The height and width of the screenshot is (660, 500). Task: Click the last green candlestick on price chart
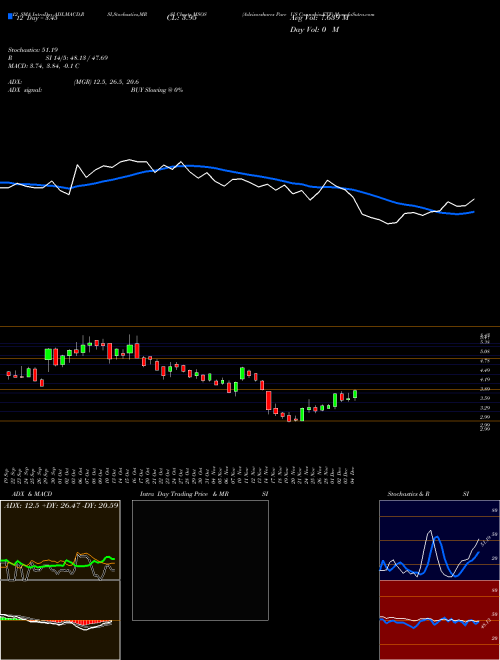point(355,394)
